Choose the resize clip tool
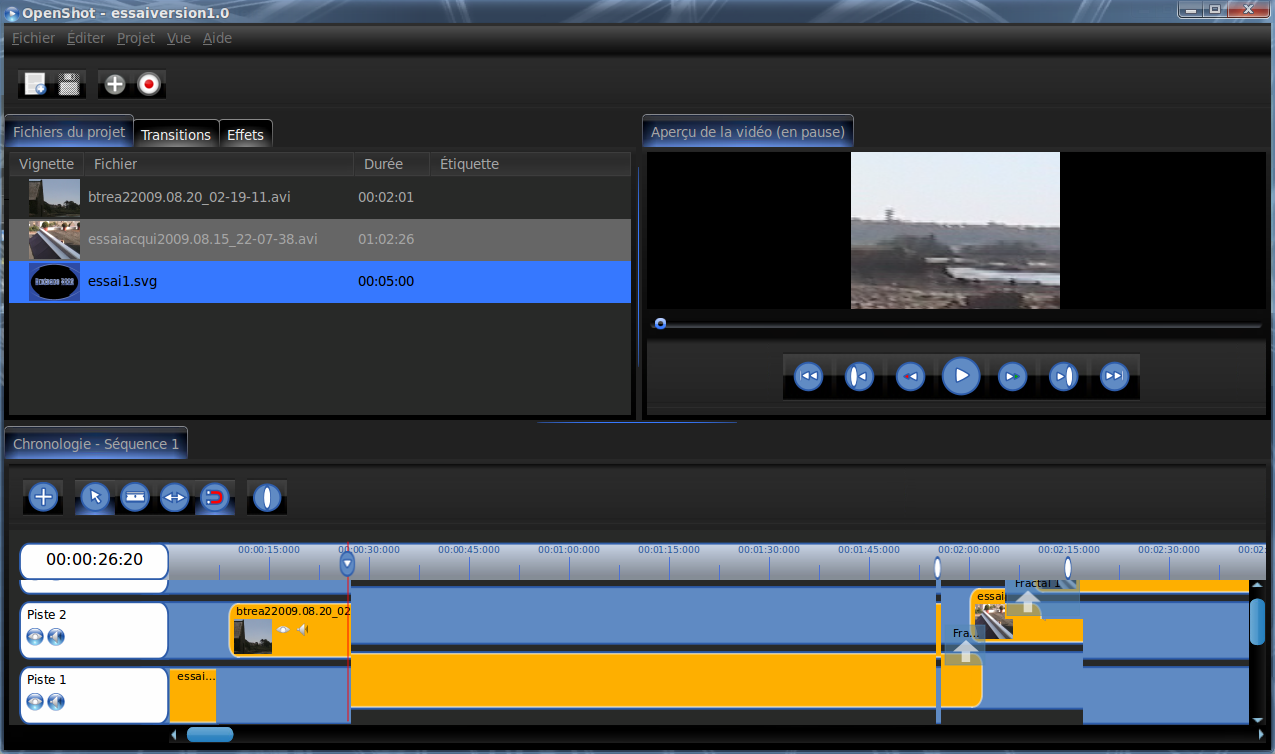Viewport: 1275px width, 754px height. [x=174, y=497]
